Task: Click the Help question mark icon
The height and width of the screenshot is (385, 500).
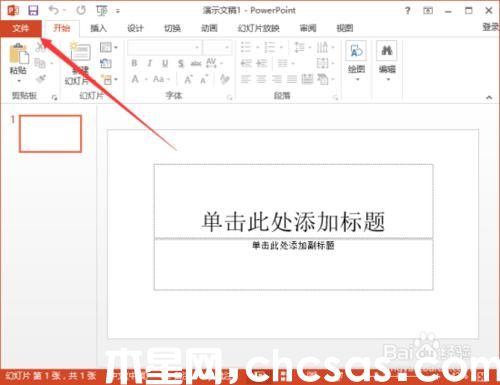Action: click(407, 11)
